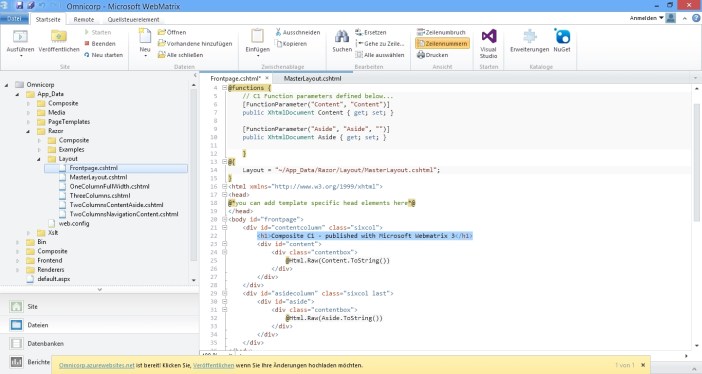702x374 pixels.
Task: Click the Drucken printer icon
Action: tap(420, 55)
